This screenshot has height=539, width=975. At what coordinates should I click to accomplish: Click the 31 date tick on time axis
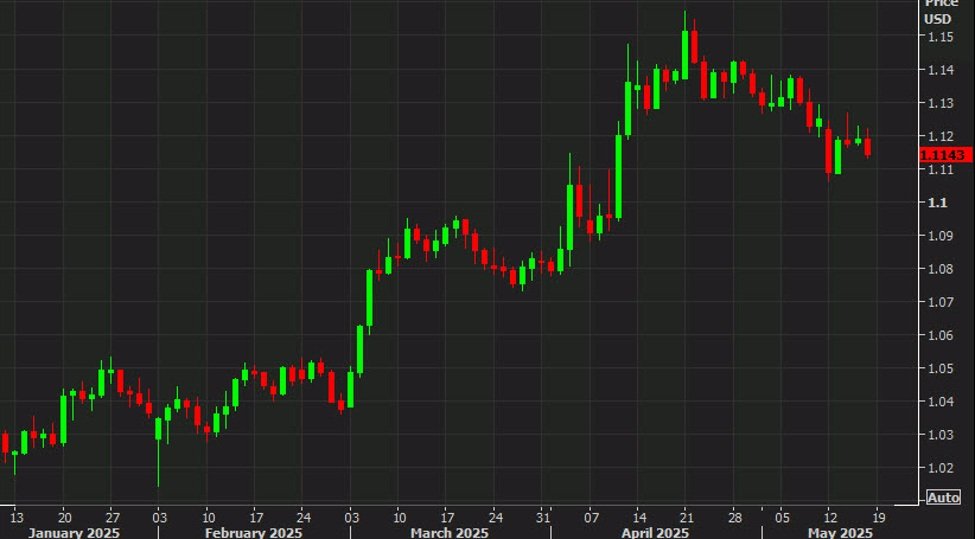pyautogui.click(x=543, y=516)
